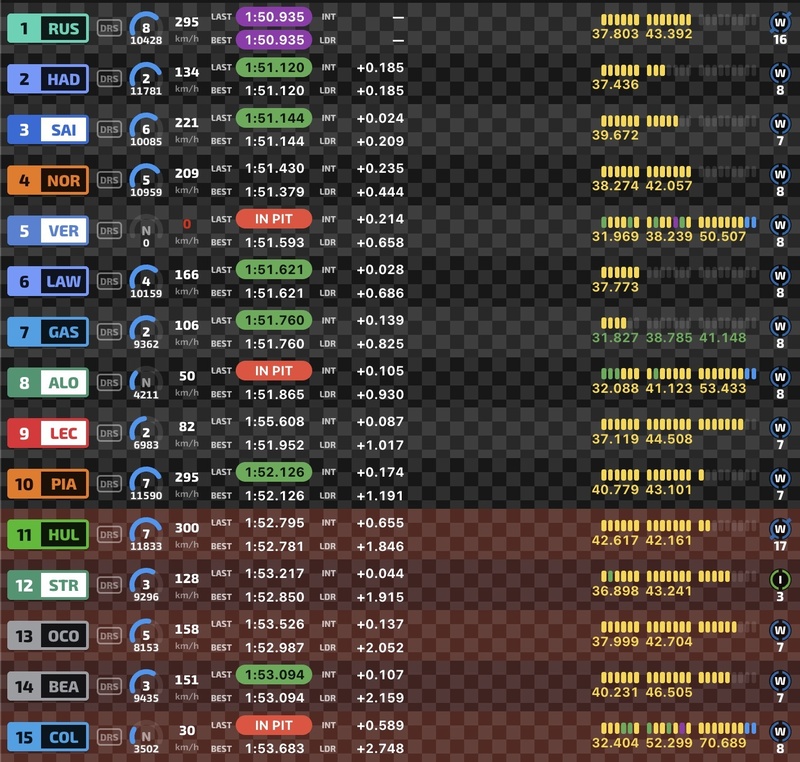800x762 pixels.
Task: Select the 13 OCO driver tag
Action: (x=48, y=636)
